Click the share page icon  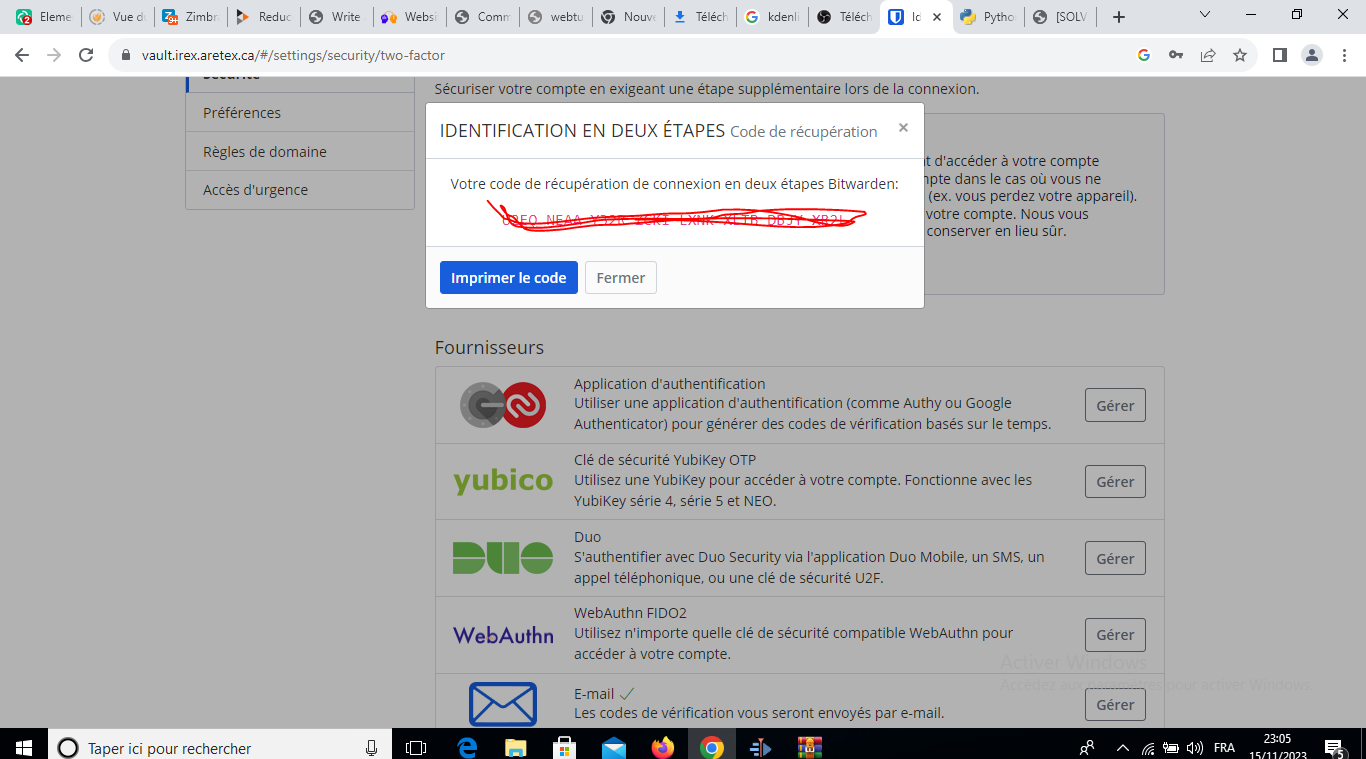1208,55
